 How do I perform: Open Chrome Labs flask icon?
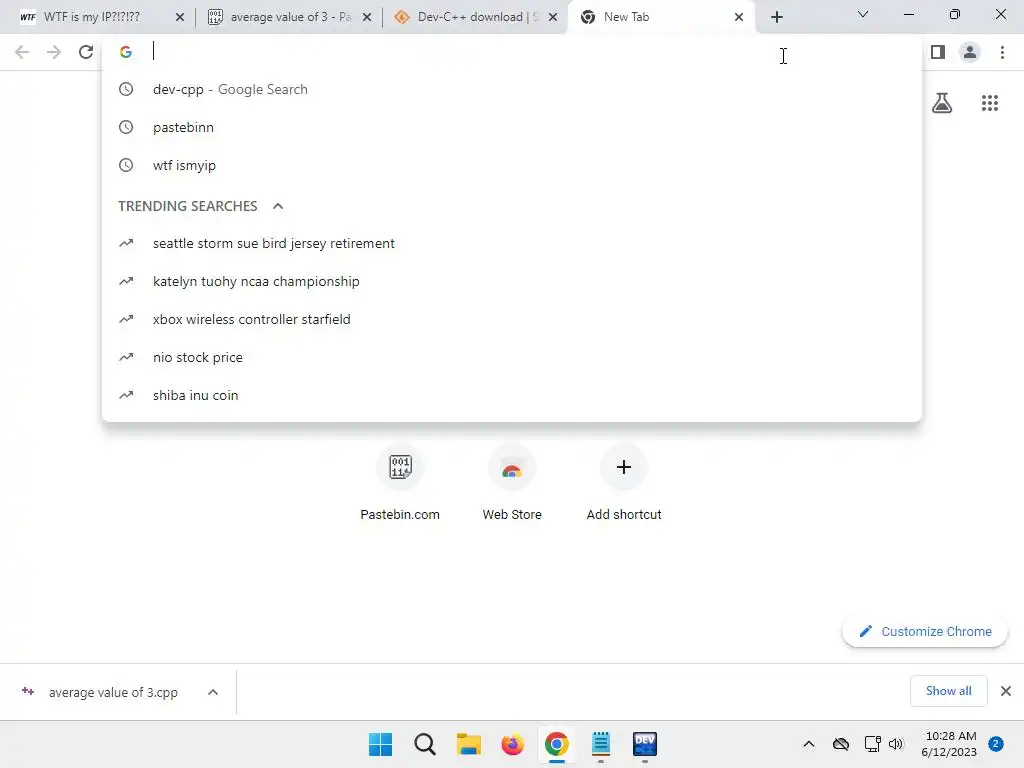point(942,103)
